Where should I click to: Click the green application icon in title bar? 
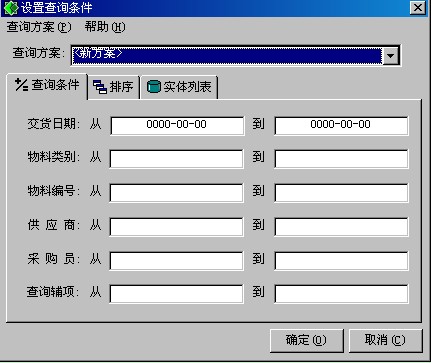click(11, 8)
